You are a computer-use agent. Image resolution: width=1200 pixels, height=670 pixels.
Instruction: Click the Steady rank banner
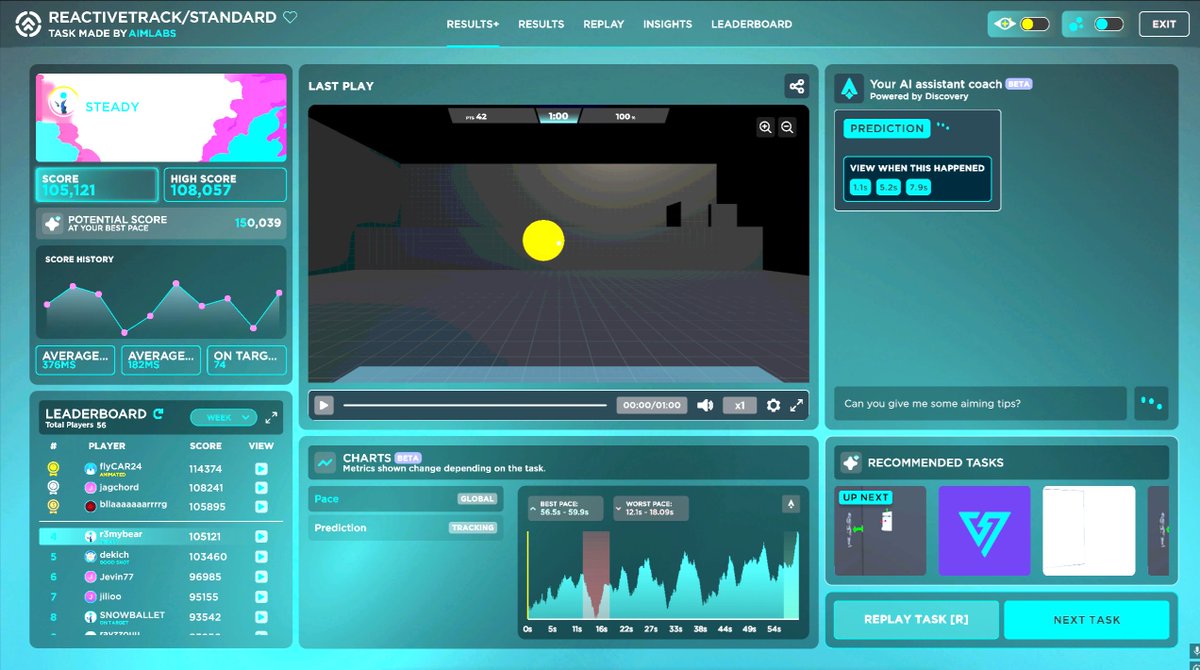(161, 118)
